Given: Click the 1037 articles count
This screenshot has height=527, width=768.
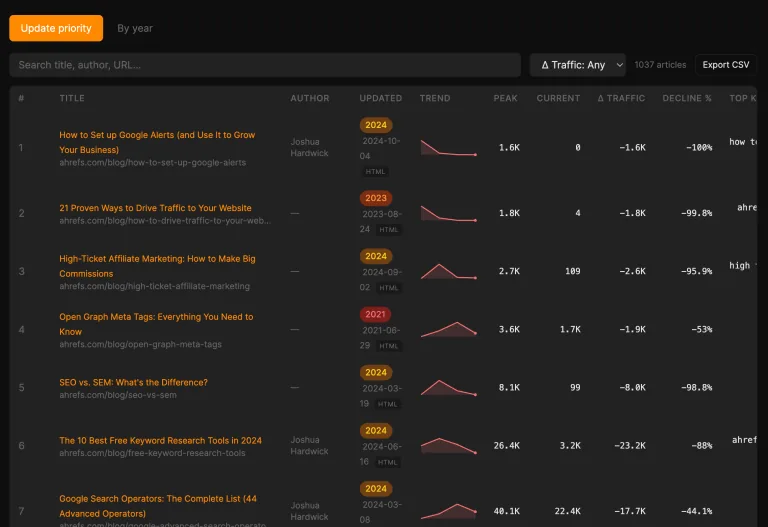Looking at the screenshot, I should (x=660, y=65).
